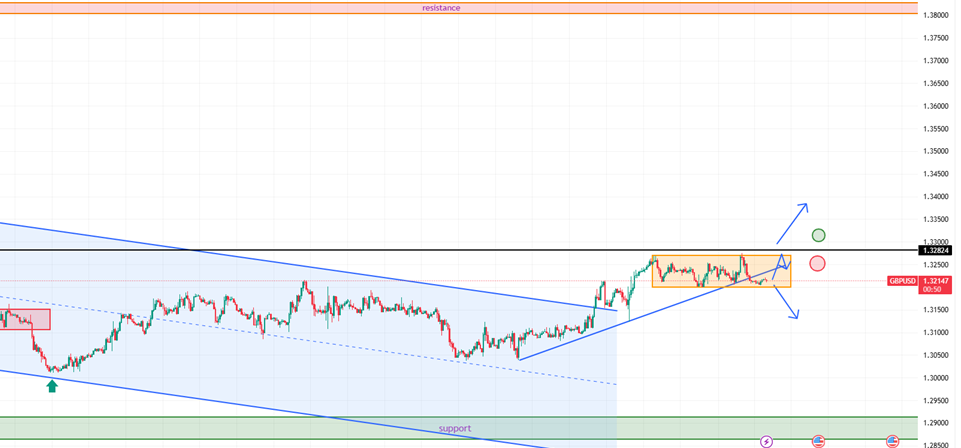Select the downward blue breakdown arrow

[788, 302]
